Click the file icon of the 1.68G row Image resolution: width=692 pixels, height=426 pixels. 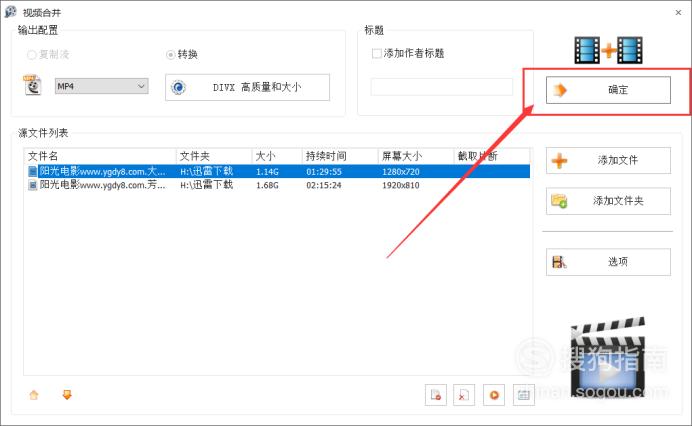click(x=33, y=185)
